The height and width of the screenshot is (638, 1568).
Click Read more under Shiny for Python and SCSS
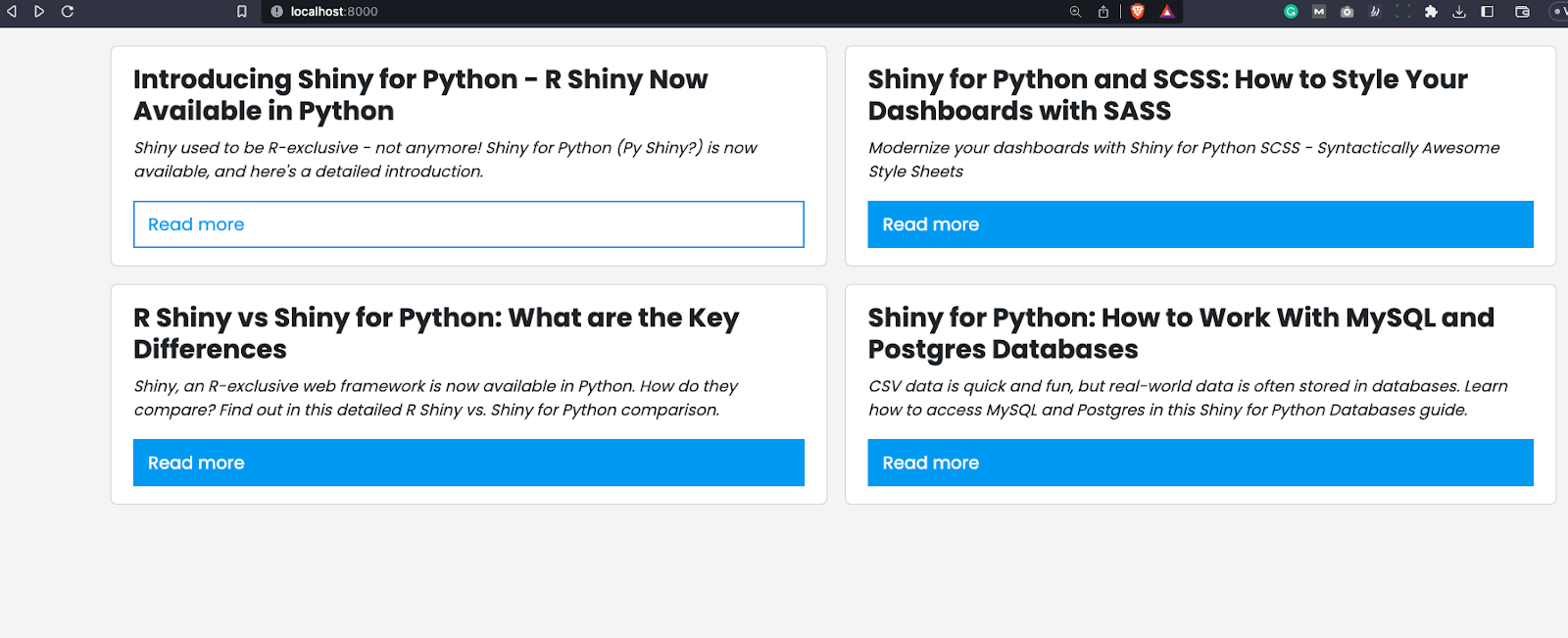[x=1200, y=224]
